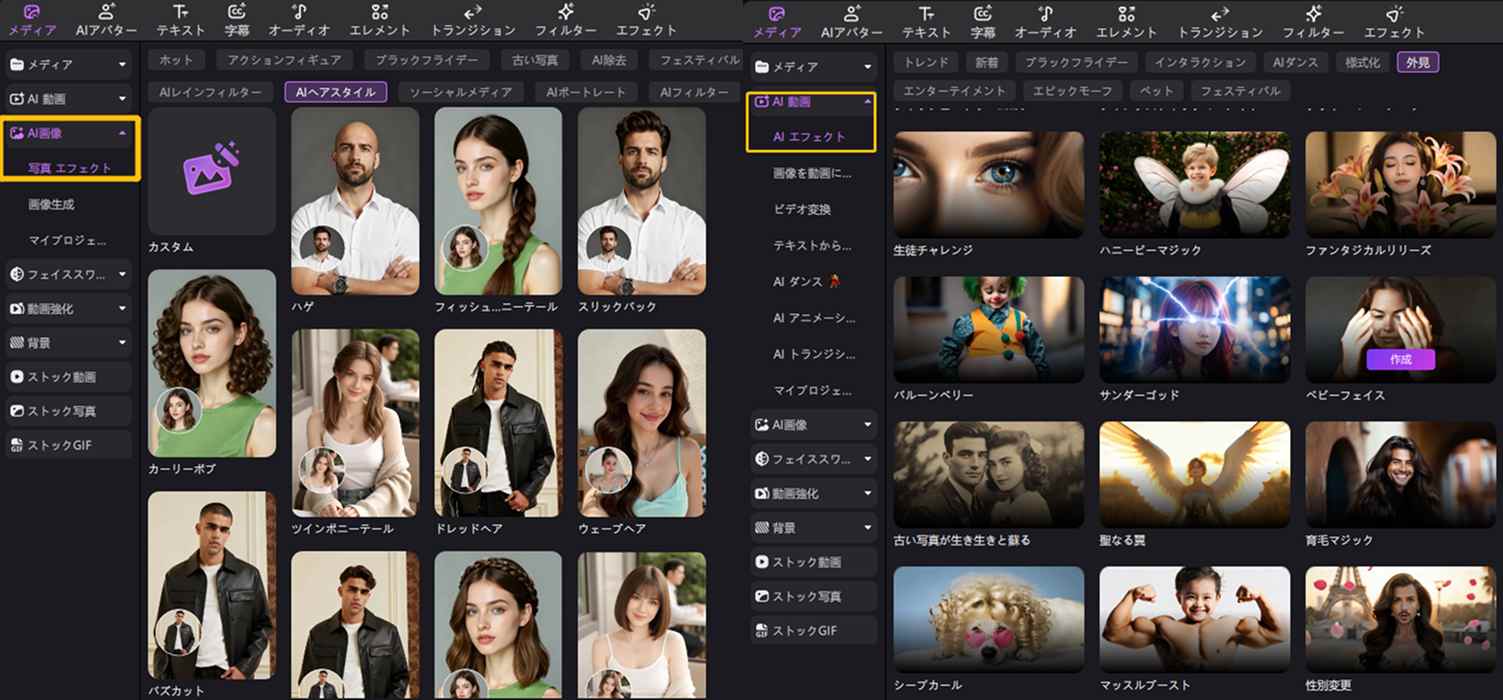This screenshot has height=700, width=1503.
Task: Open エフェクト in the right window toolbar
Action: [x=1394, y=21]
